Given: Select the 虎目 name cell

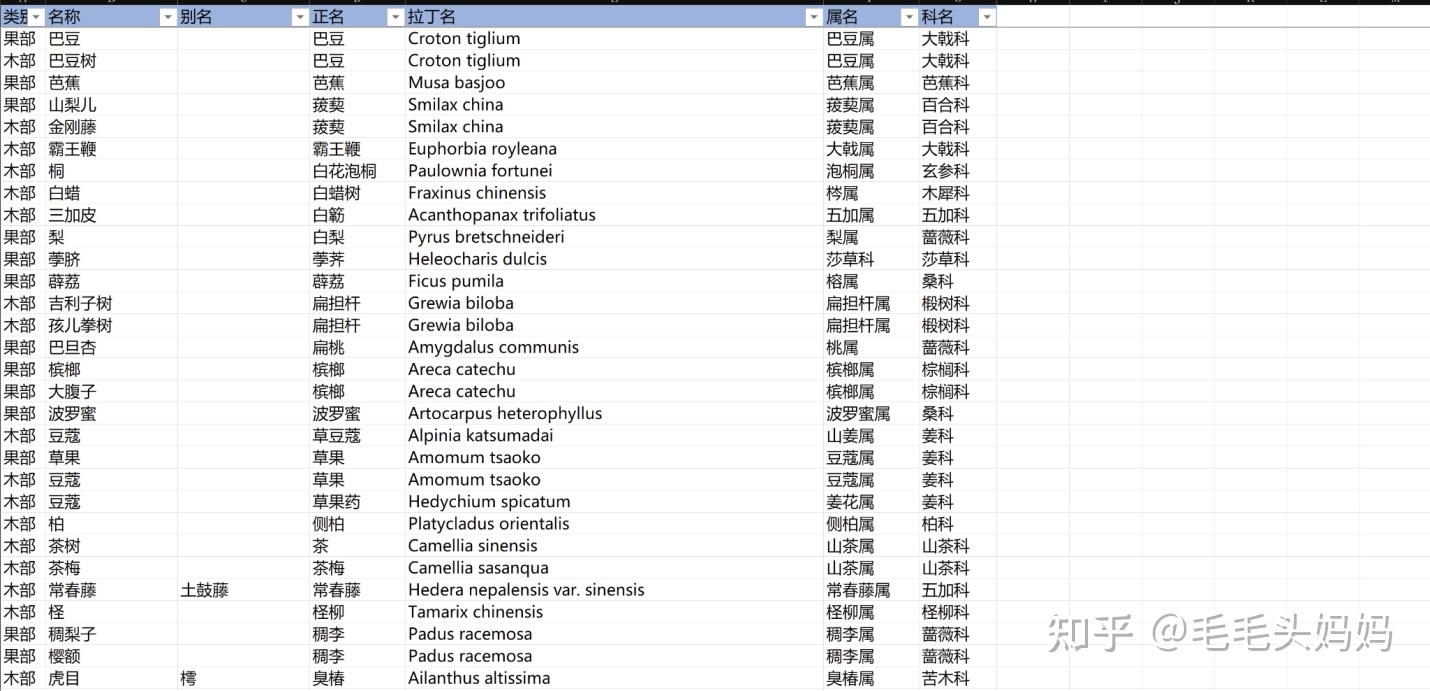Looking at the screenshot, I should (x=111, y=678).
